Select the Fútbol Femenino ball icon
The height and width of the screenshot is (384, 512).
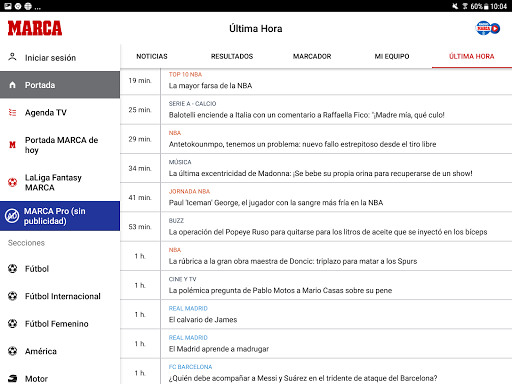click(12, 323)
